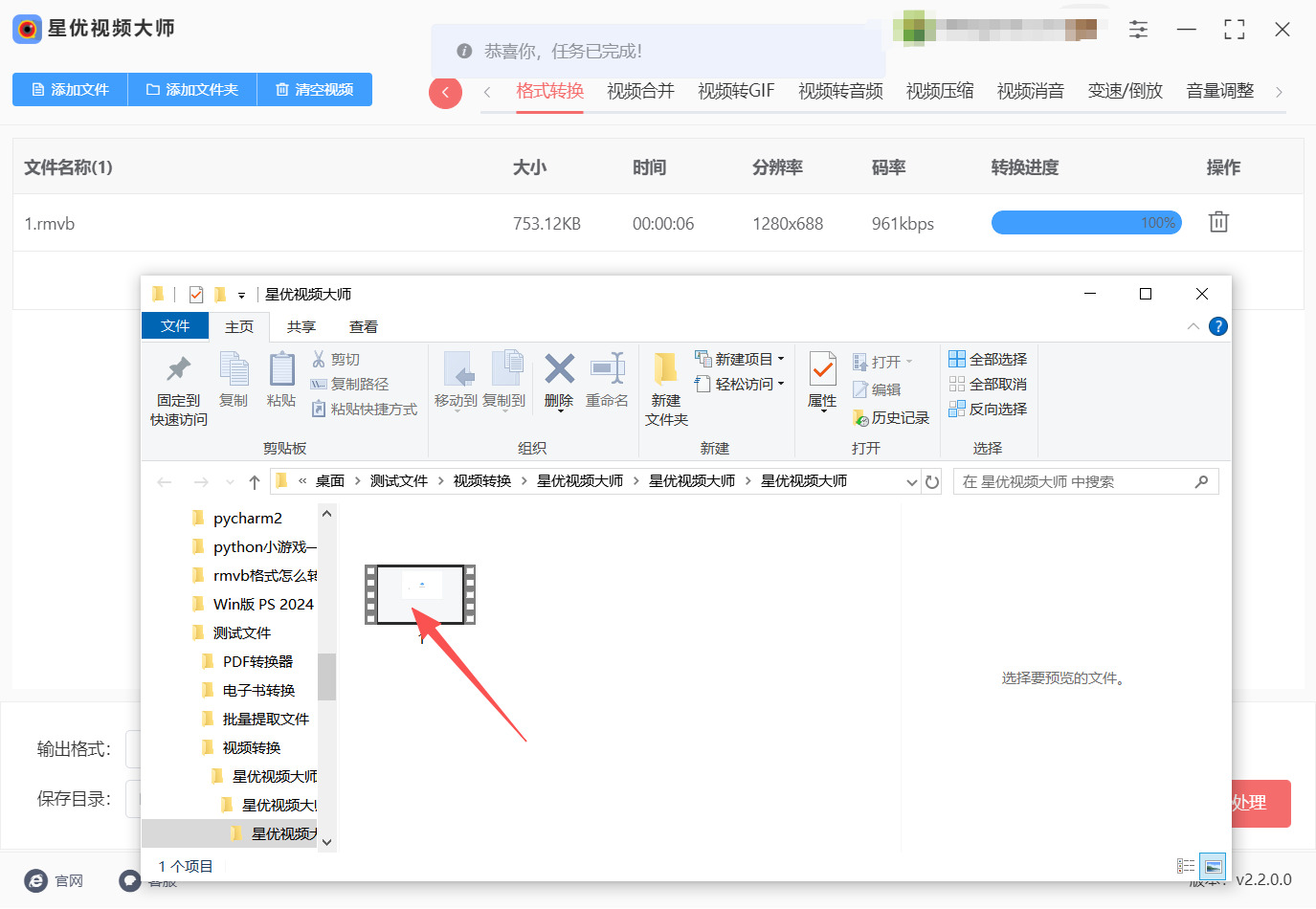The height and width of the screenshot is (909, 1316).
Task: Expand the address bar history dropdown
Action: [x=911, y=481]
